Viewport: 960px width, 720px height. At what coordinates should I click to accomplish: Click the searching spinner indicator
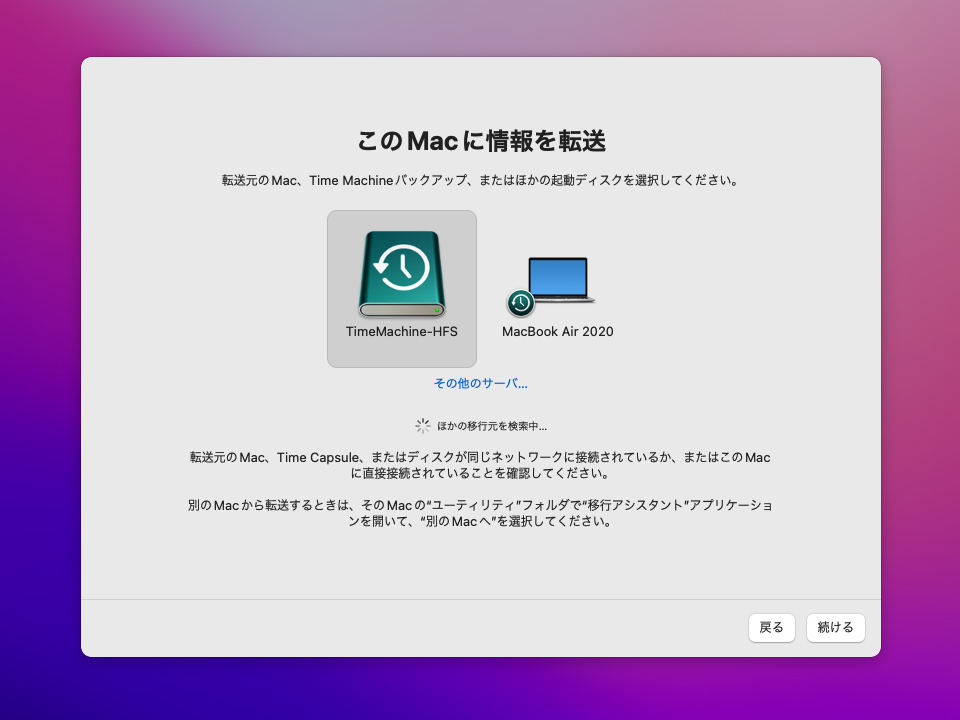422,426
